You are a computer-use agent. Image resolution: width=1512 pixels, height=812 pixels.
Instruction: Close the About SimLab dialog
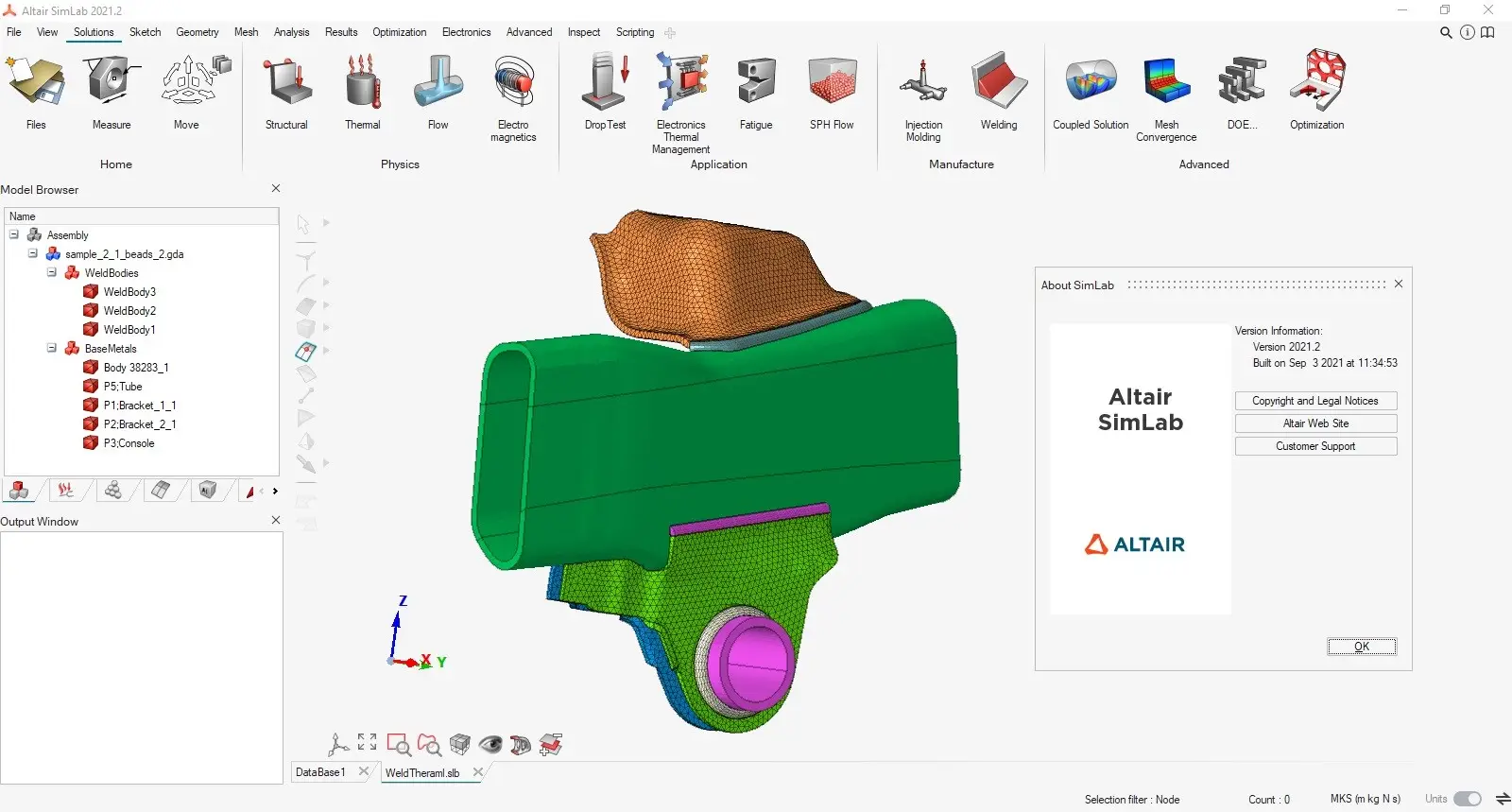[1399, 284]
